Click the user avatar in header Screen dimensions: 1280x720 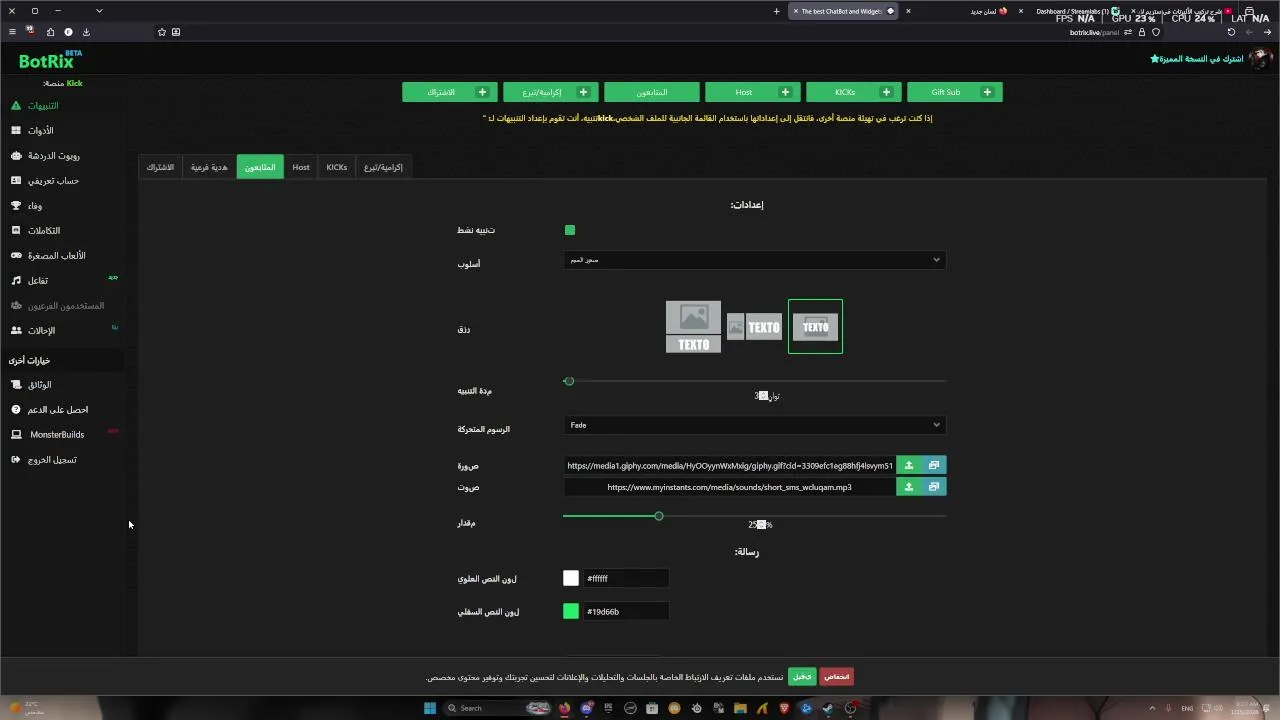(x=1259, y=59)
